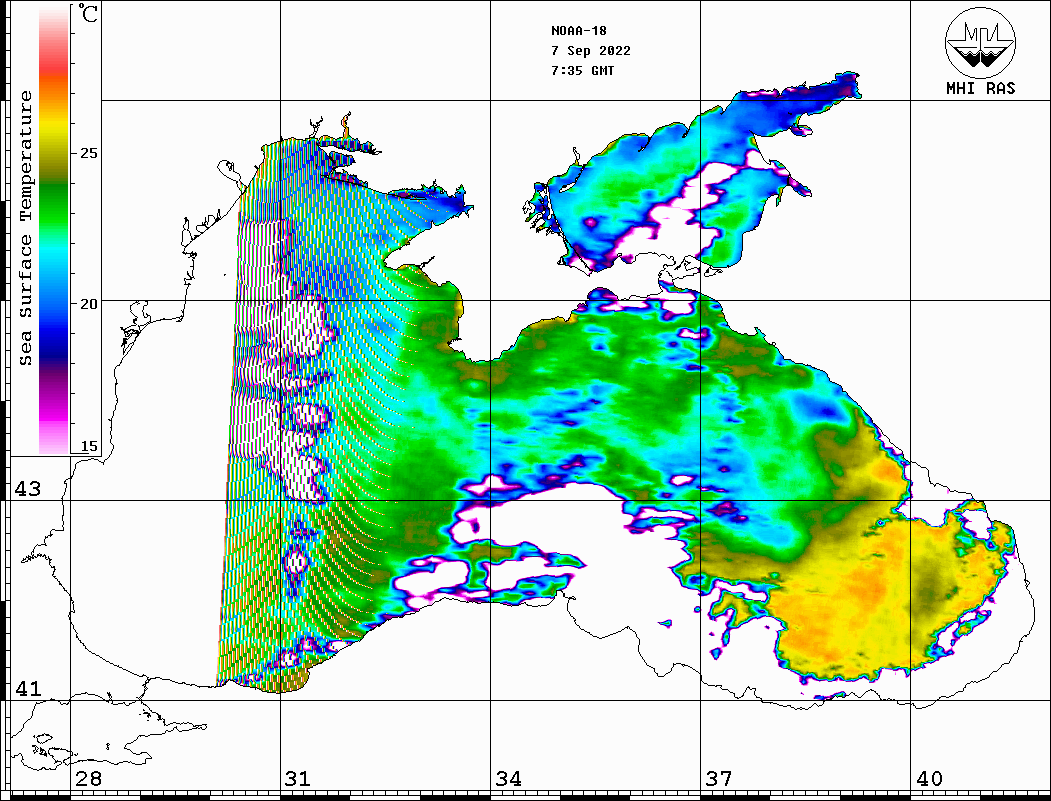Click the MHI RAS logo emblem
1051x801 pixels.
pyautogui.click(x=981, y=43)
